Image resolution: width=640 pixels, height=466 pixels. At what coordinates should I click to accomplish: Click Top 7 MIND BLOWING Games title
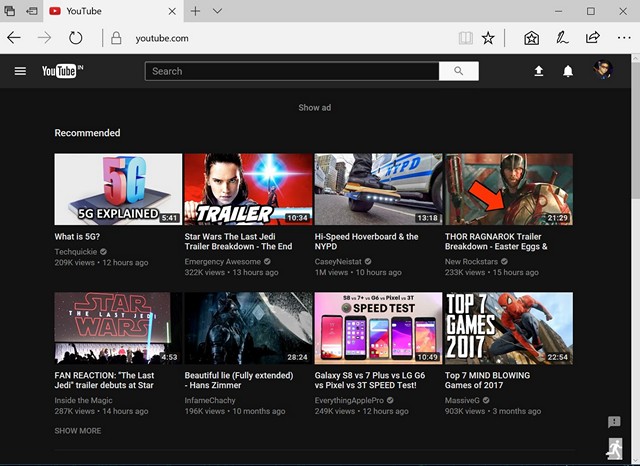point(487,380)
